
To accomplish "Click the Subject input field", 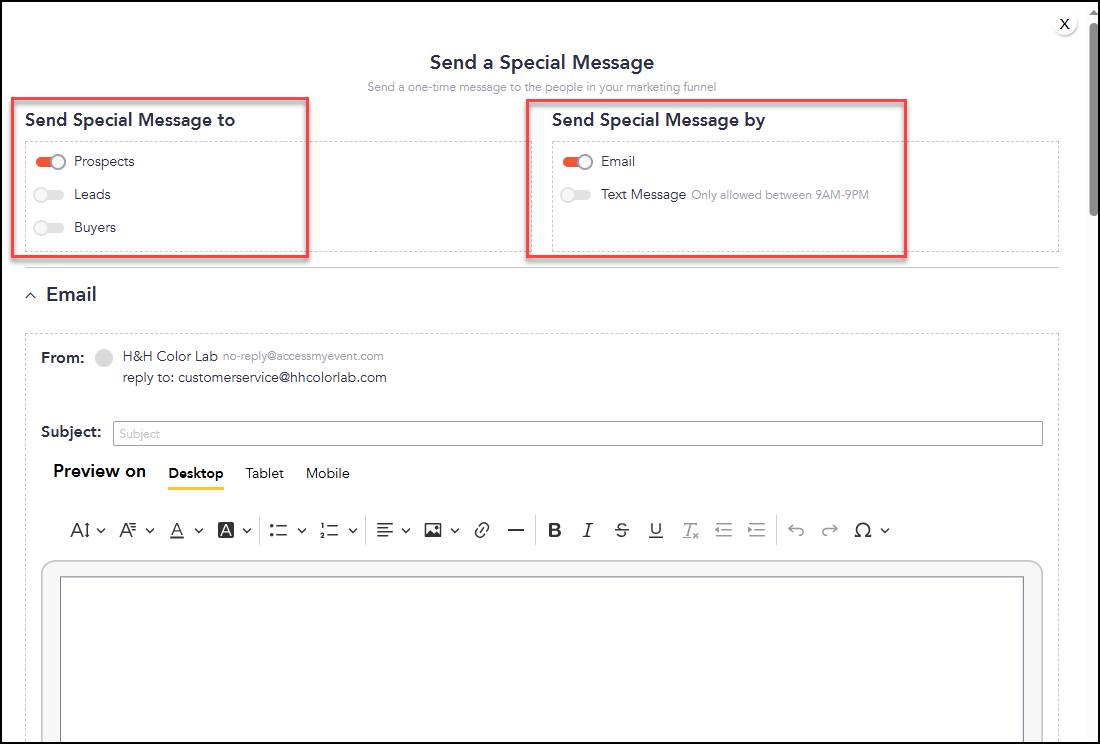I will click(578, 433).
